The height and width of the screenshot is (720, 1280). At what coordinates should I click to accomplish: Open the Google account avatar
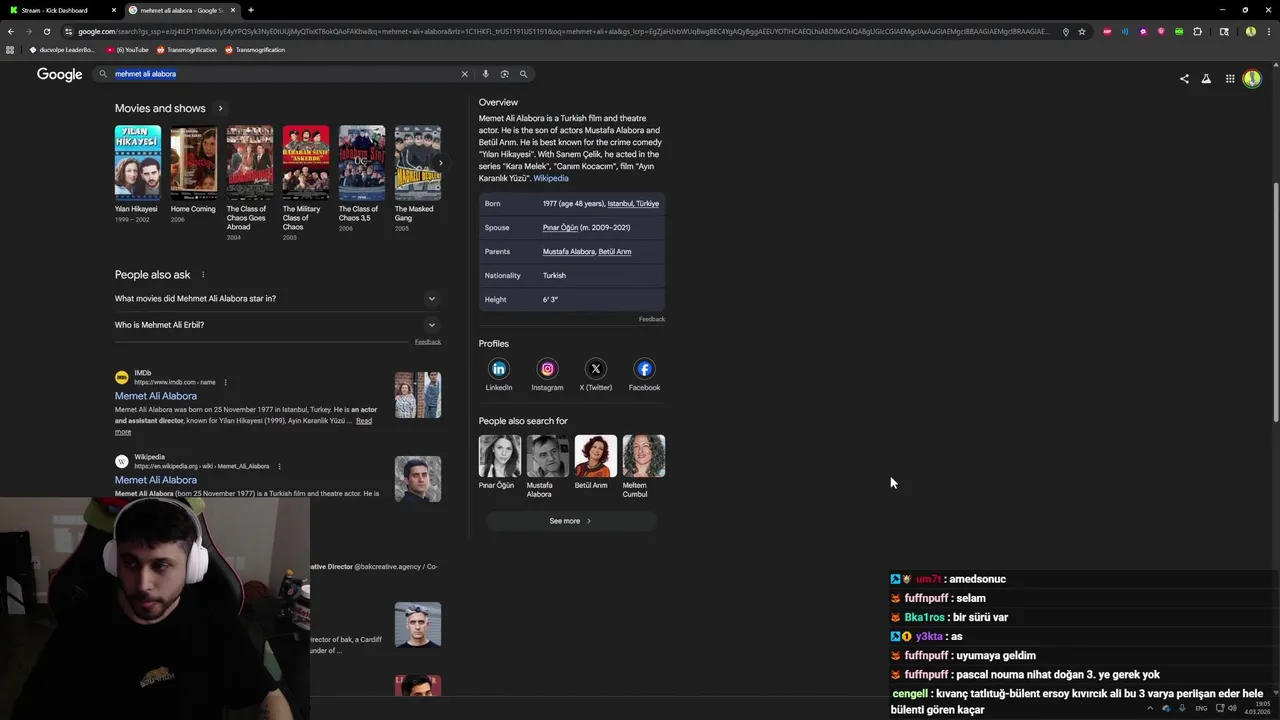(1252, 79)
